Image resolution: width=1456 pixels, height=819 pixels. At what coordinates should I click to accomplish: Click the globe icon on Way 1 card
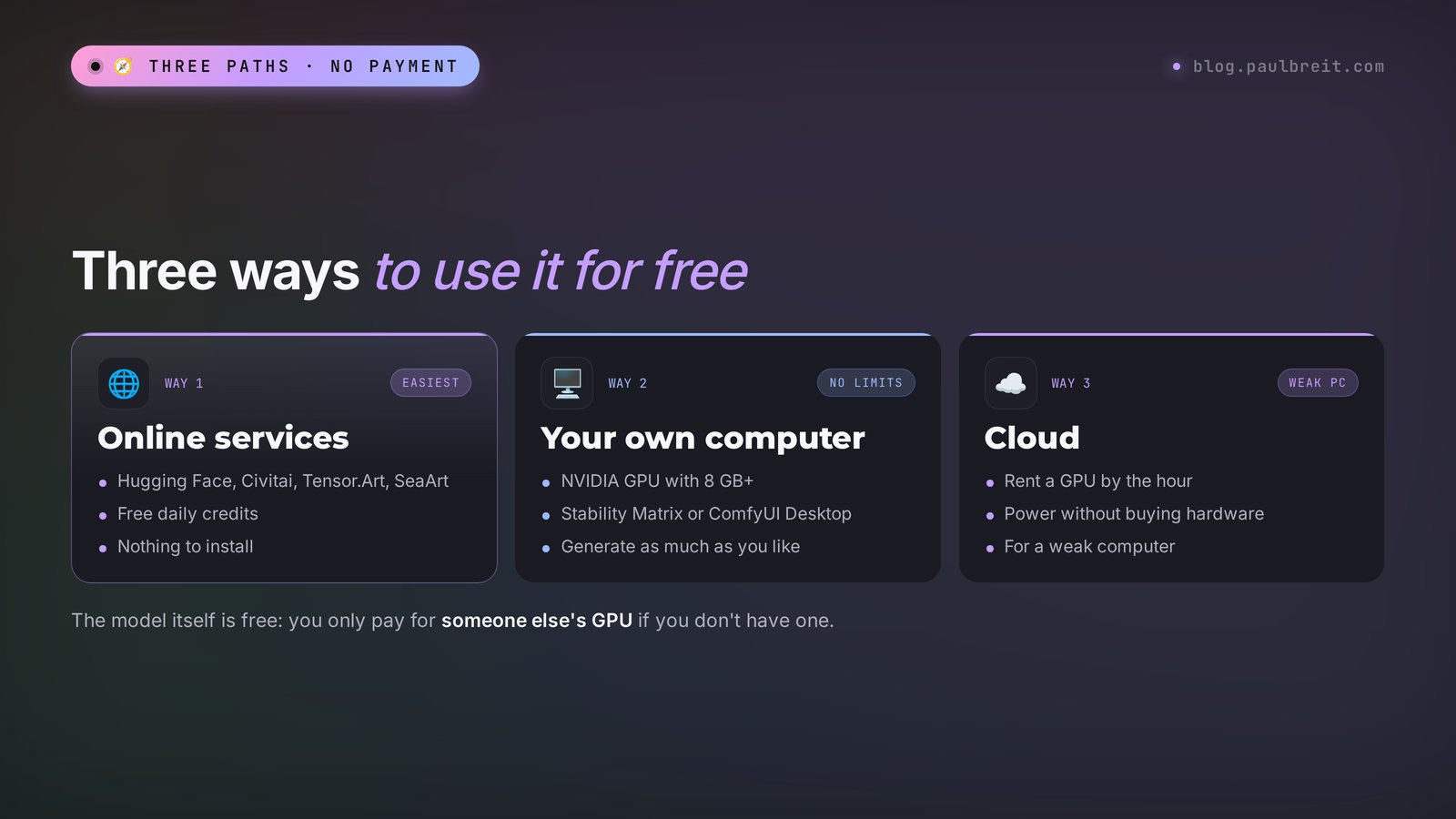[124, 383]
